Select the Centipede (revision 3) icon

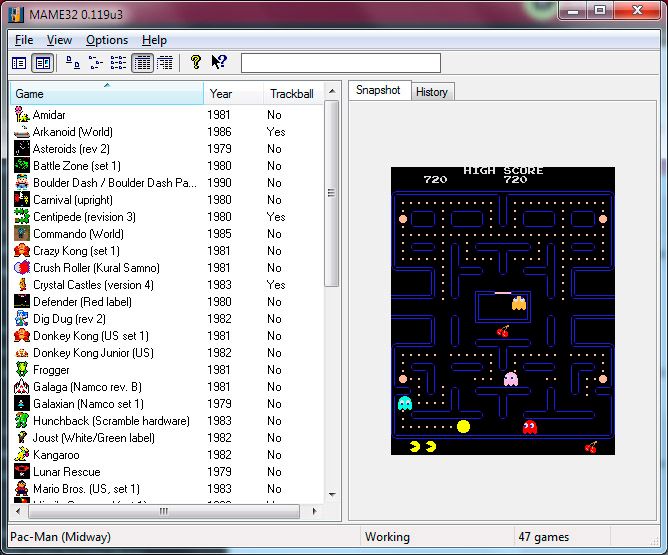tap(22, 217)
